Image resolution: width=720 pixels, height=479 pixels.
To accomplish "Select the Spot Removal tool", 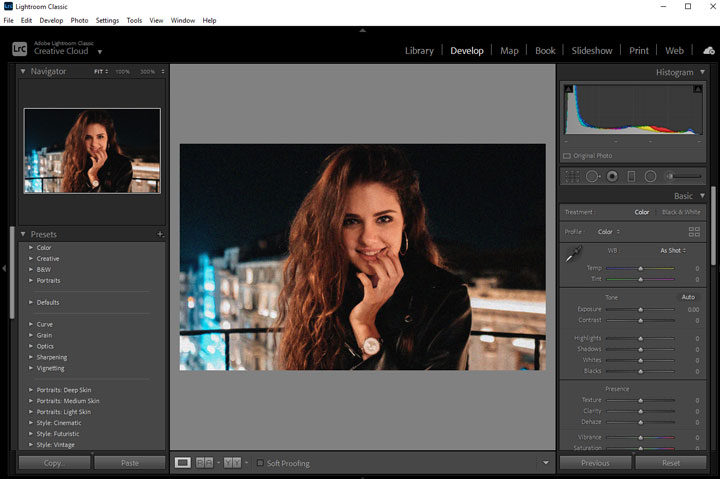I will (592, 176).
